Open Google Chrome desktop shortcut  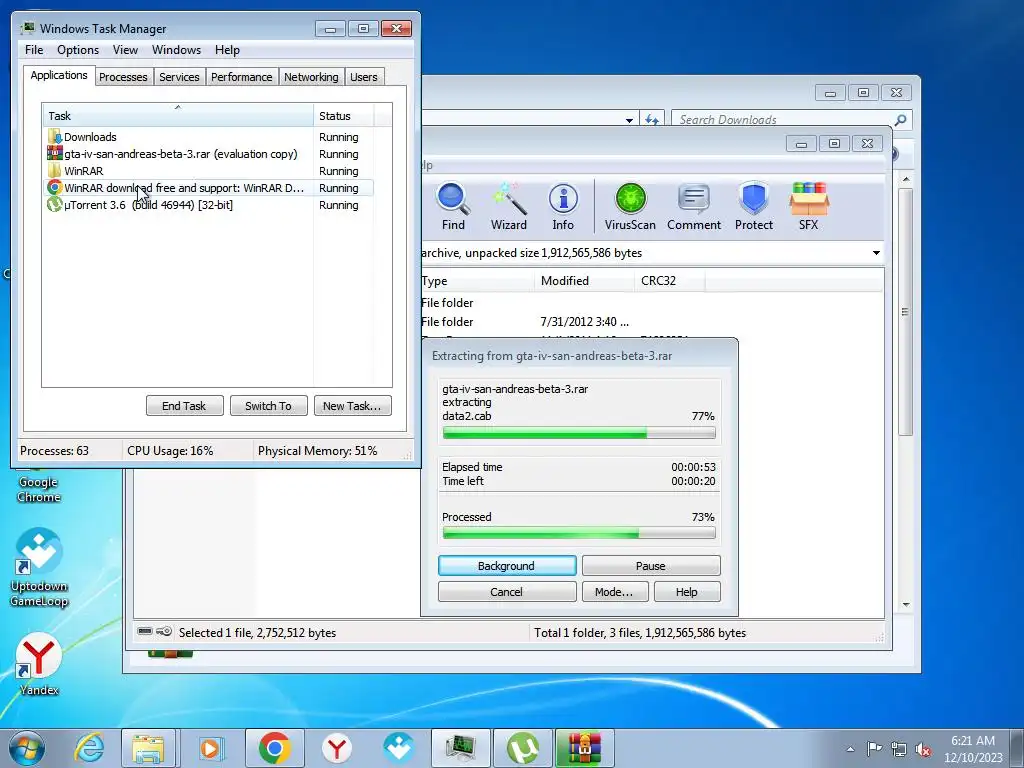pyautogui.click(x=39, y=488)
